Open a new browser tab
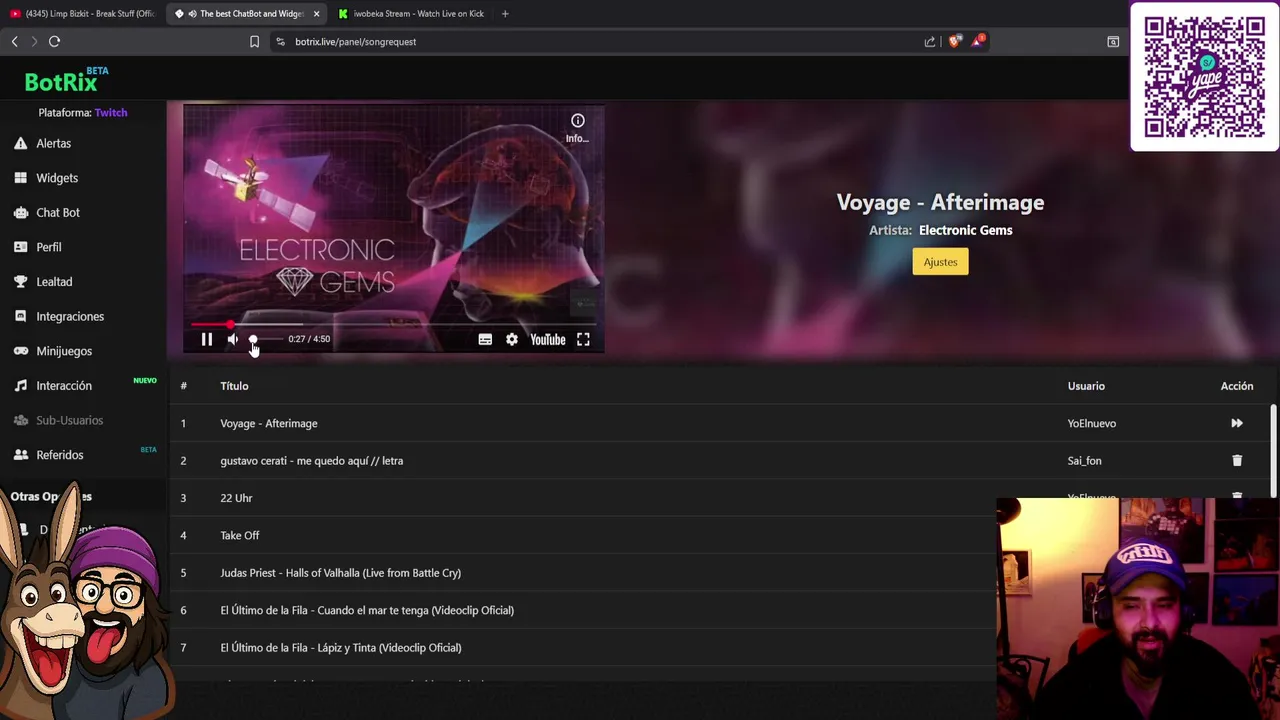1280x720 pixels. coord(505,14)
